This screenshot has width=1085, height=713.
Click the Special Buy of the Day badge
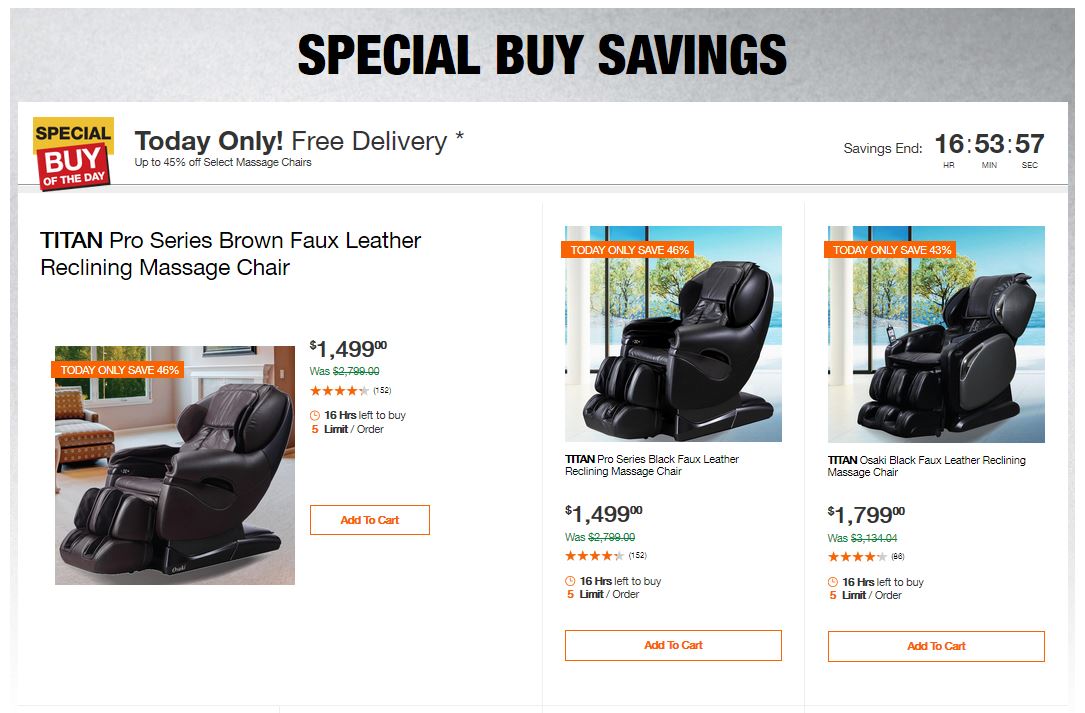click(x=73, y=153)
